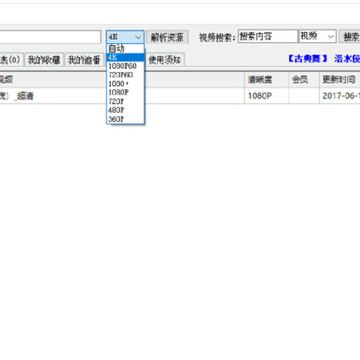Select 480P quality option
360x360 pixels.
tap(125, 110)
